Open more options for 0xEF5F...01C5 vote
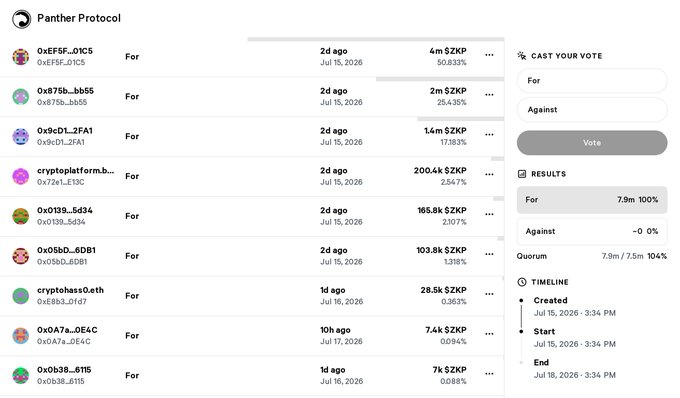Screen dimensions: 680x398 pos(489,55)
